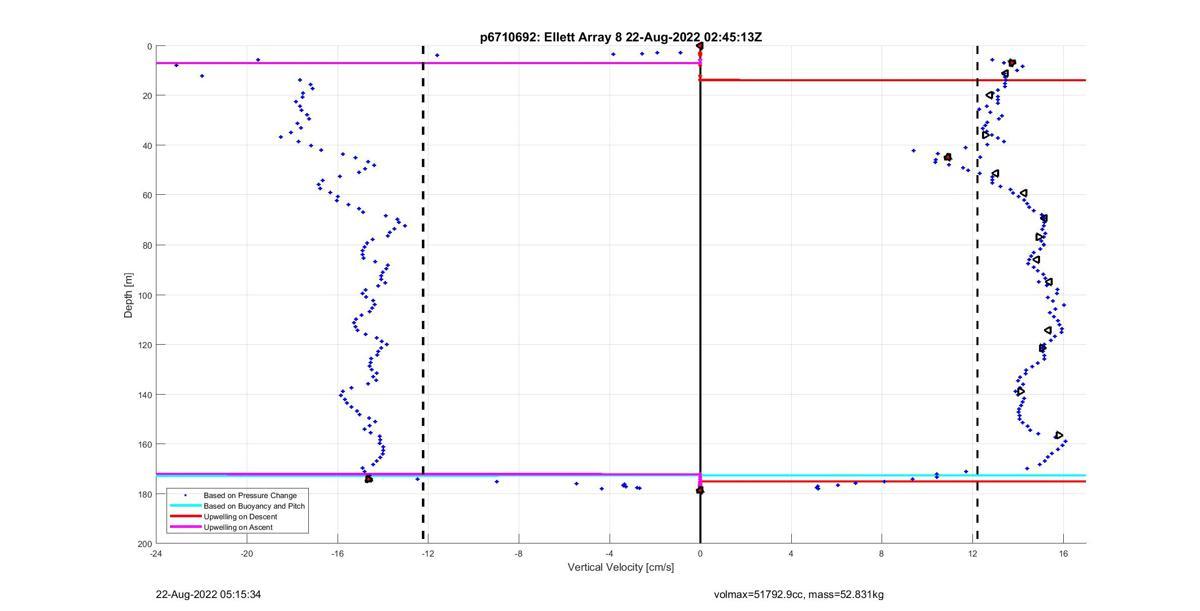Click depth axis tick label "180"
Screen dimensions: 1200x611
[144, 494]
